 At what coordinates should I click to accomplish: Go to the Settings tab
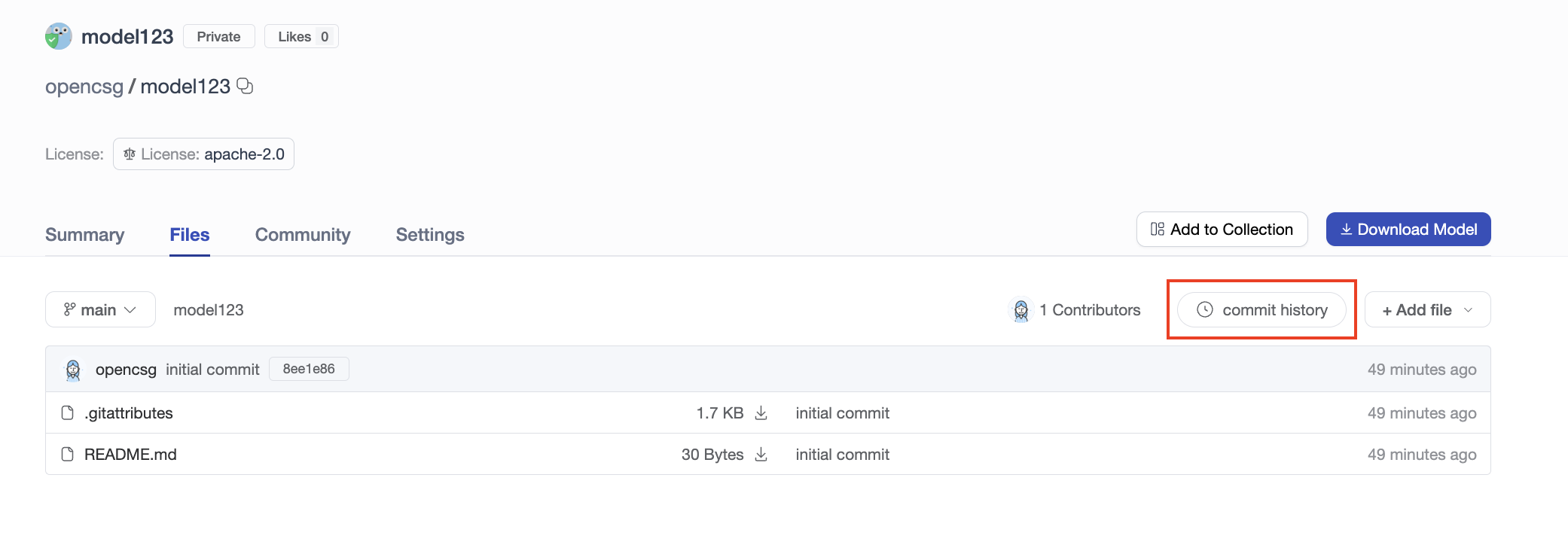(x=430, y=235)
